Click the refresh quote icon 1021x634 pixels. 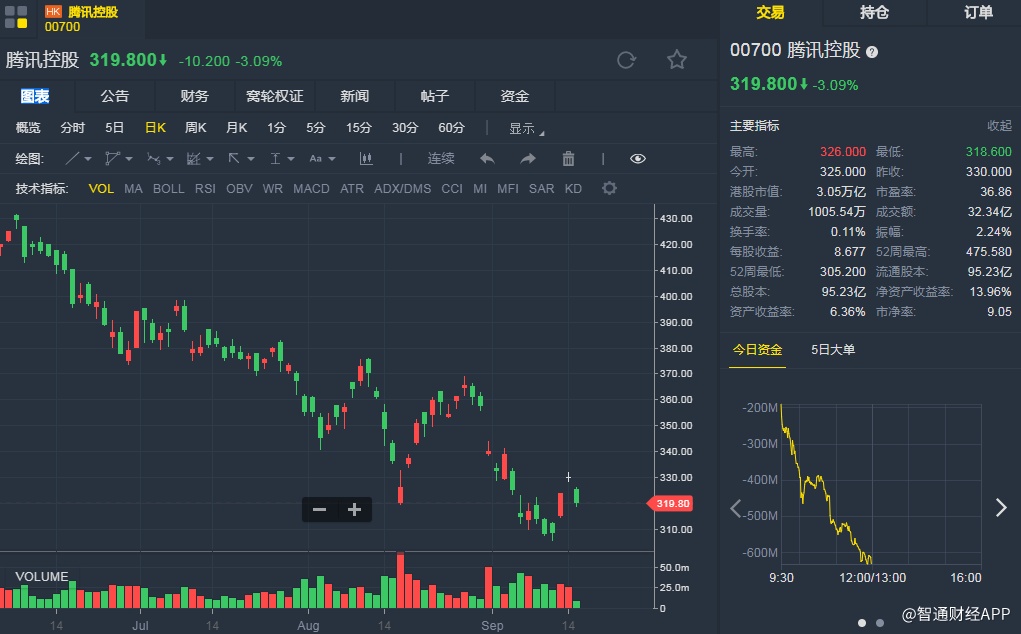(627, 60)
